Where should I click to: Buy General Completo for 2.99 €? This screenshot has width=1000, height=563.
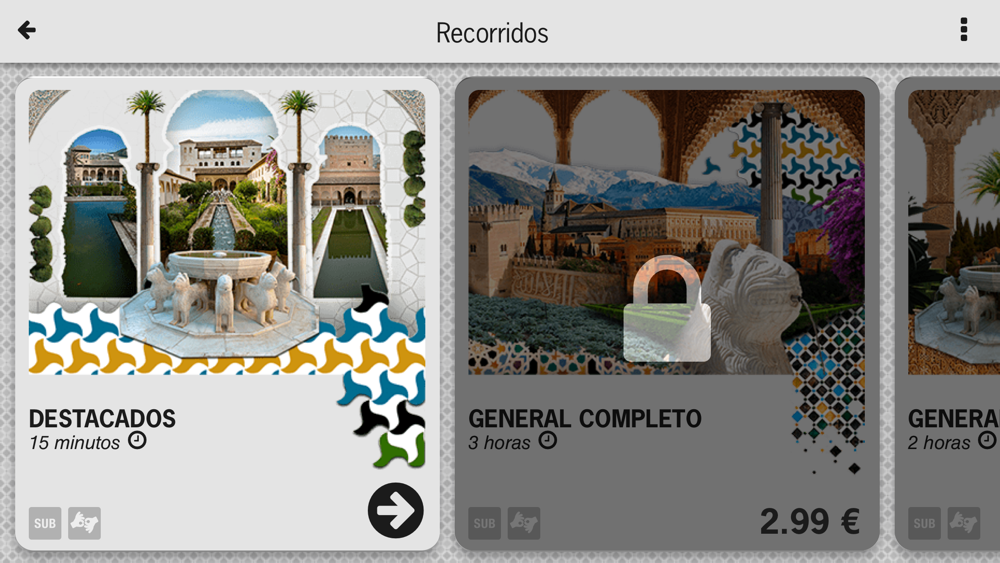[810, 521]
